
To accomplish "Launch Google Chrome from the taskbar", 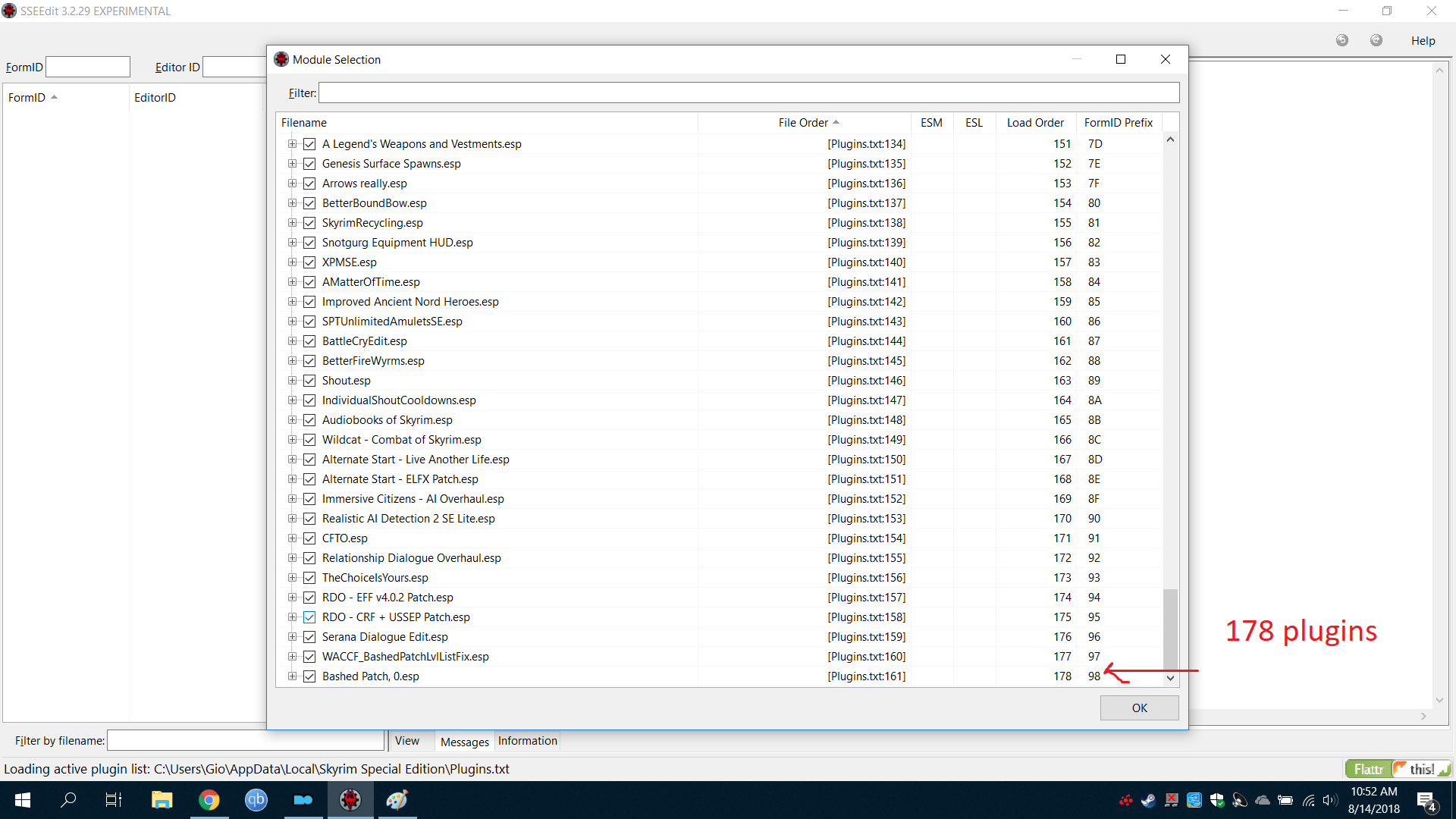I will pos(209,800).
